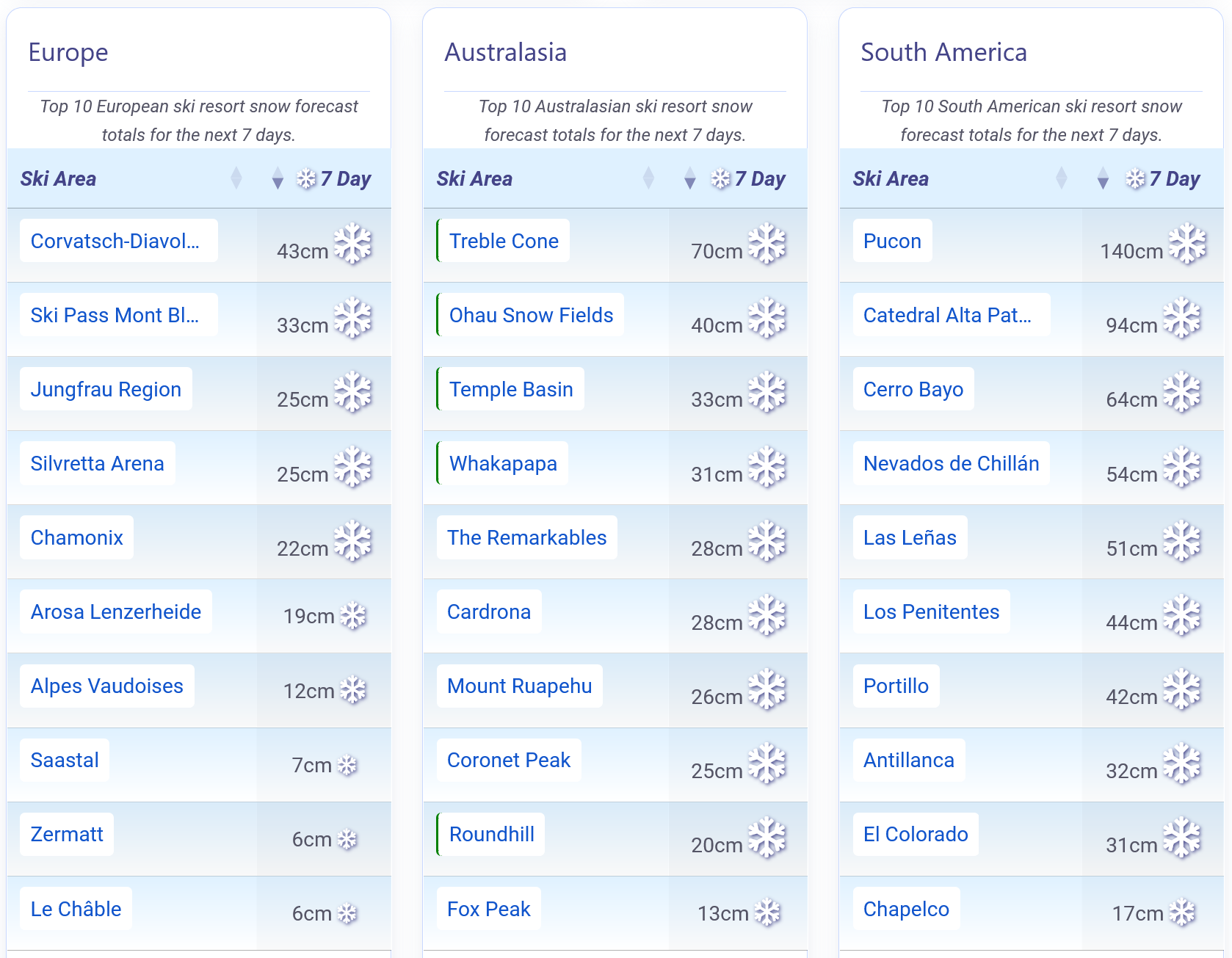
Task: Sort South America table by Ski Area arrows
Action: point(1061,178)
